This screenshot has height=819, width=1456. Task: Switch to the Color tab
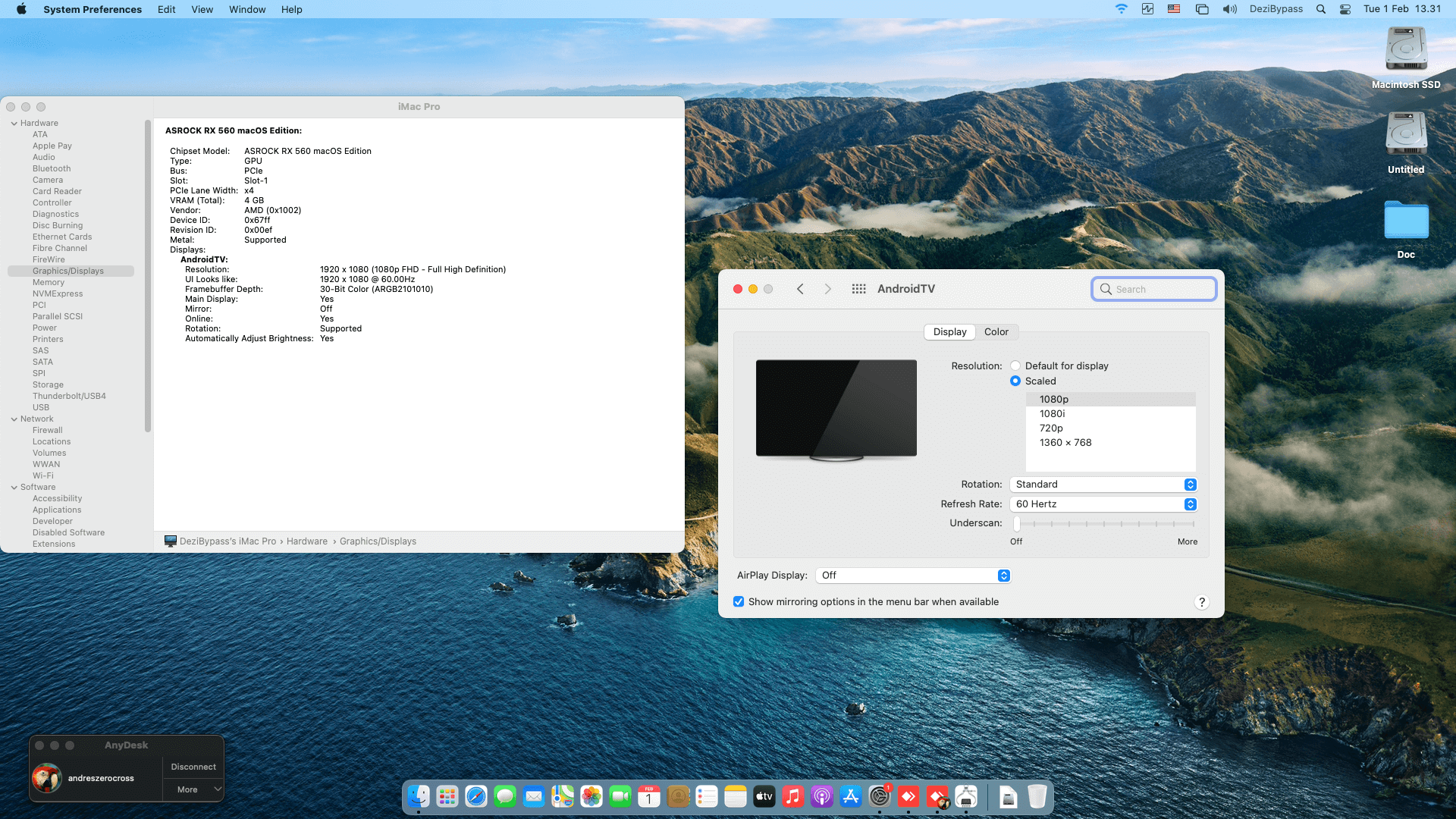(996, 332)
